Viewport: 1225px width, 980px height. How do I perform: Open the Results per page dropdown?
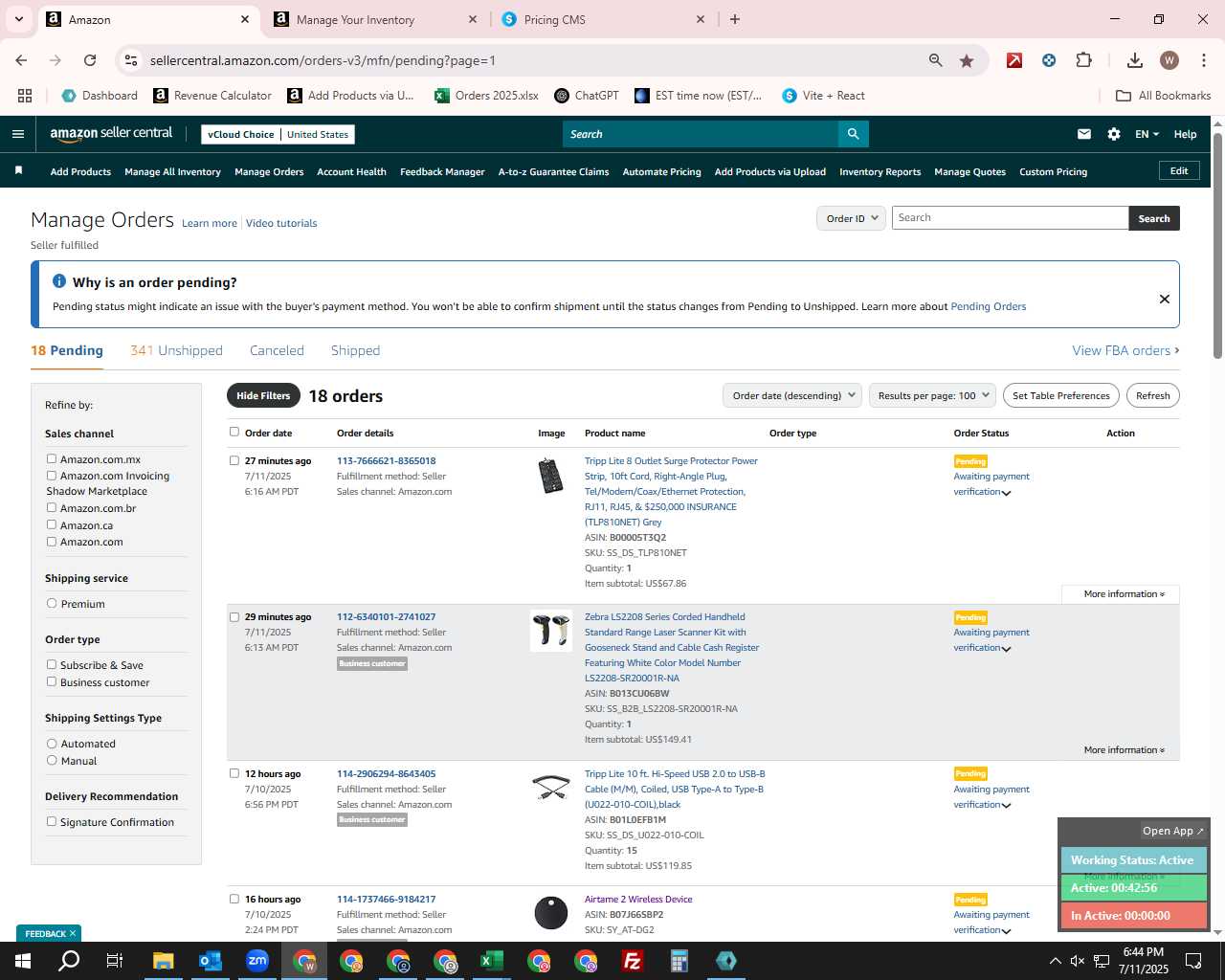(932, 395)
